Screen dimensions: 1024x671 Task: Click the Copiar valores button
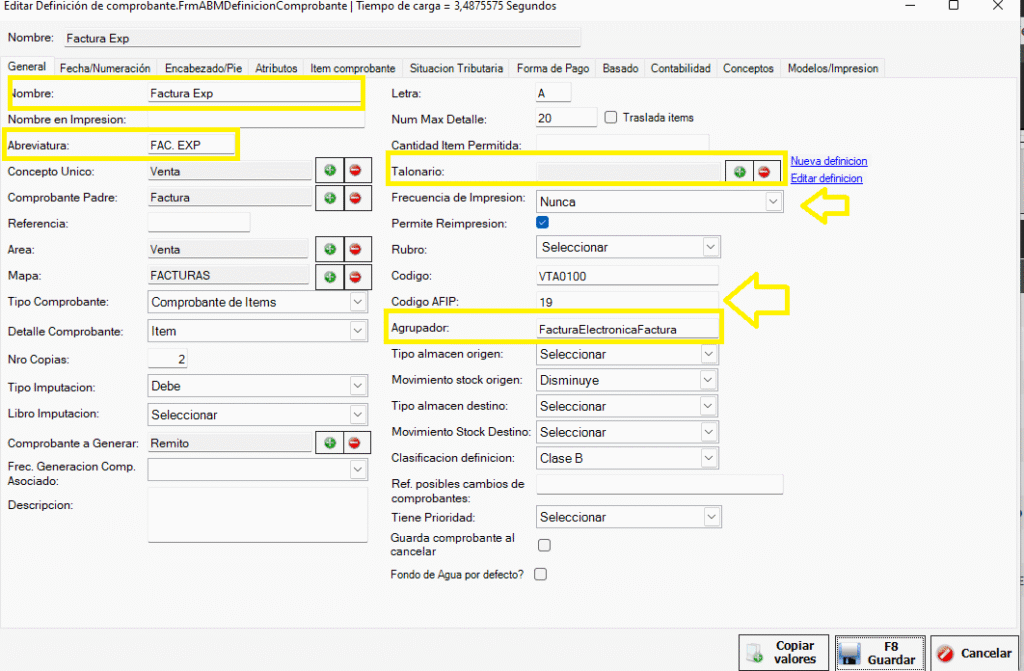(x=785, y=653)
